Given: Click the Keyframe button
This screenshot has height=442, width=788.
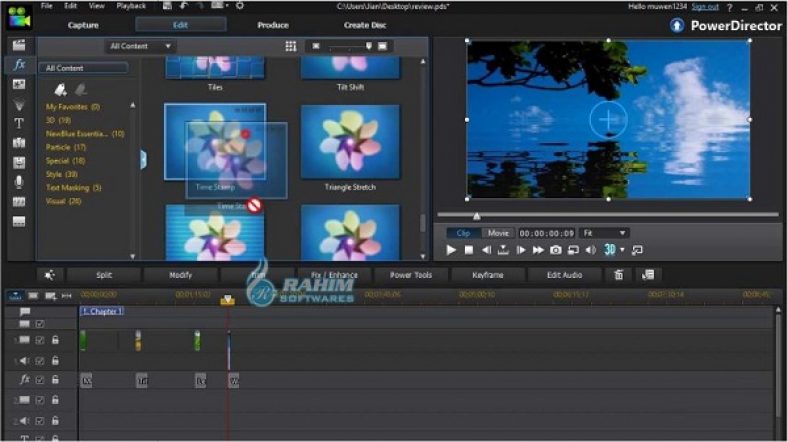Looking at the screenshot, I should (x=487, y=275).
